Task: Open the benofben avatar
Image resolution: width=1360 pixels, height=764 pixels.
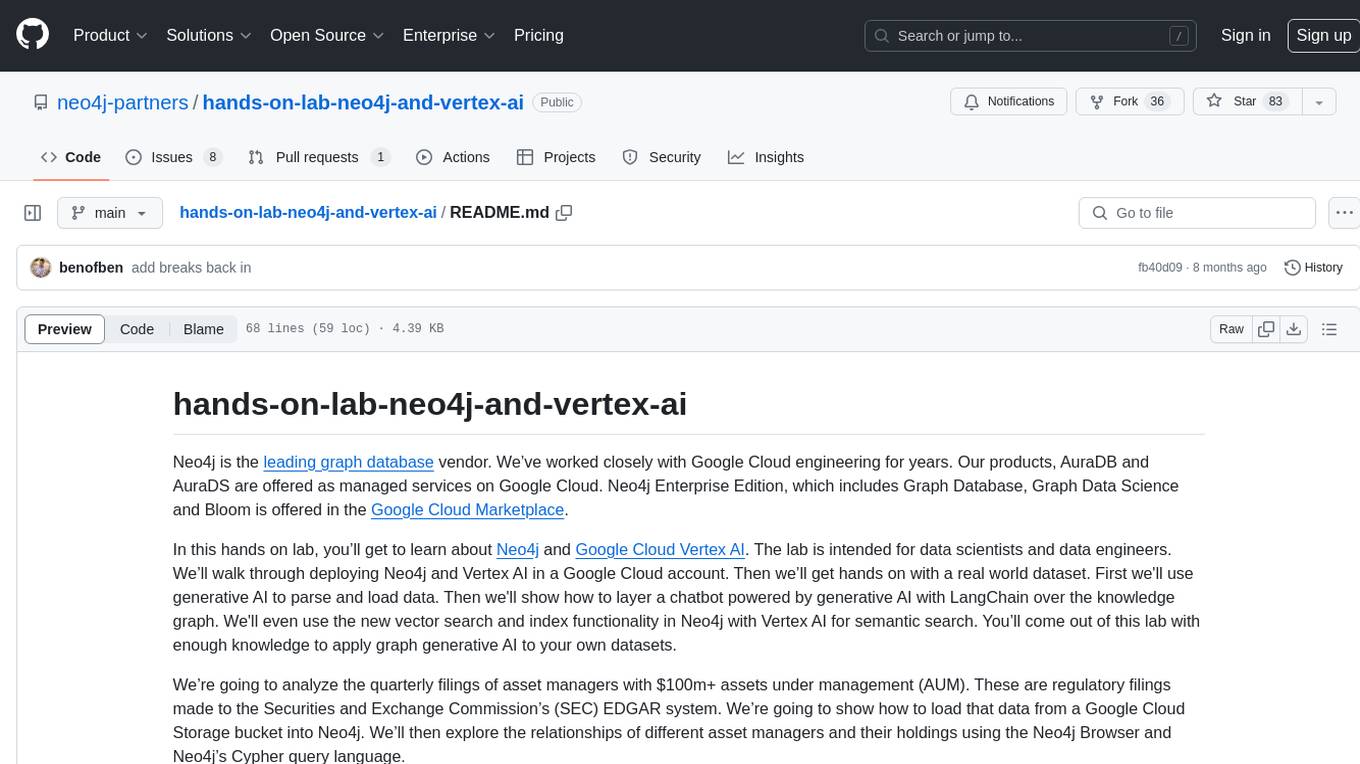Action: (x=41, y=267)
